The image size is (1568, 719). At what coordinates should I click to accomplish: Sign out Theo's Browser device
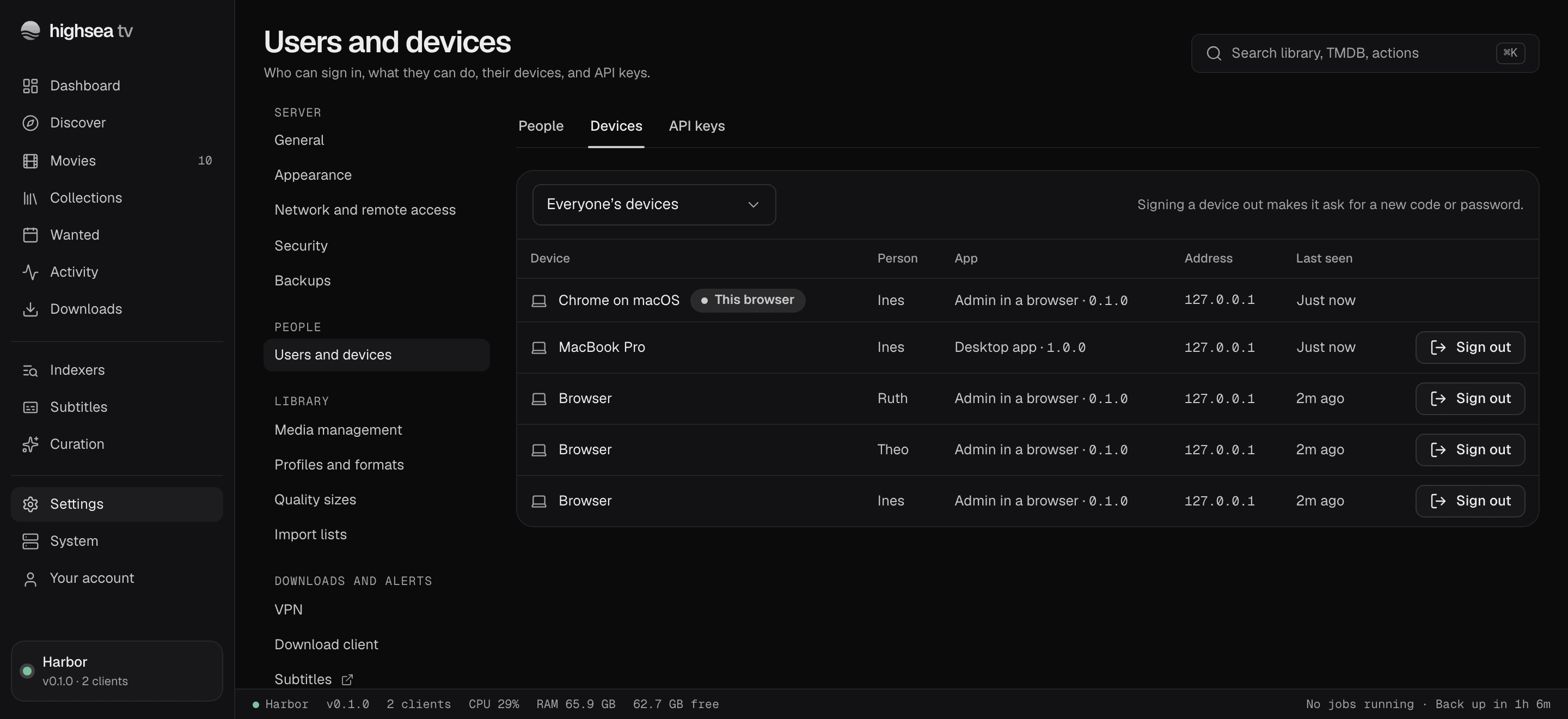click(x=1470, y=449)
